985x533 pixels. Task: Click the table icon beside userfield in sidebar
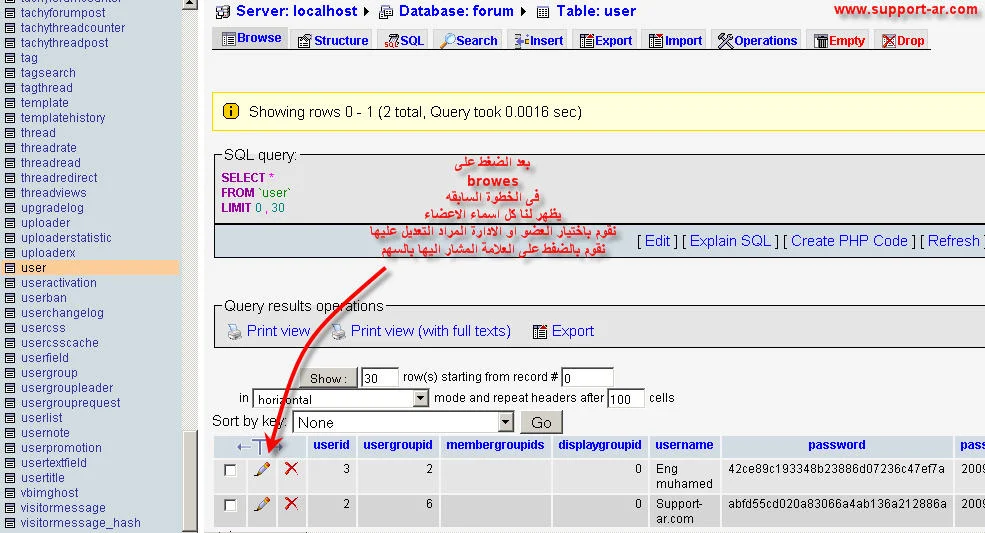point(10,358)
